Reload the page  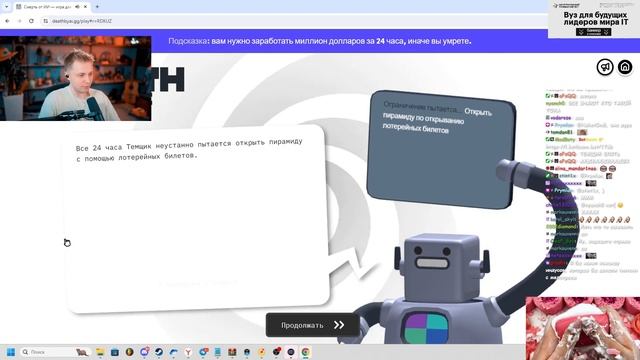tap(31, 21)
